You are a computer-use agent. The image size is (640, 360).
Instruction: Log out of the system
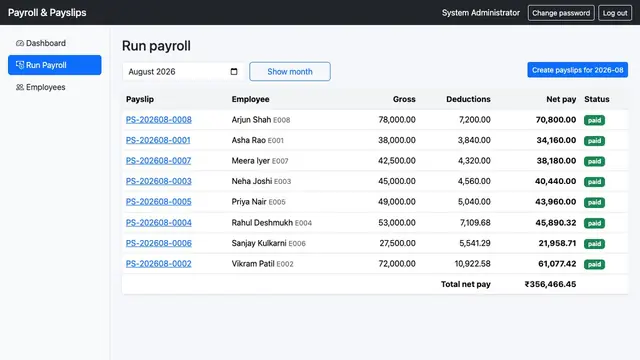pyautogui.click(x=615, y=13)
